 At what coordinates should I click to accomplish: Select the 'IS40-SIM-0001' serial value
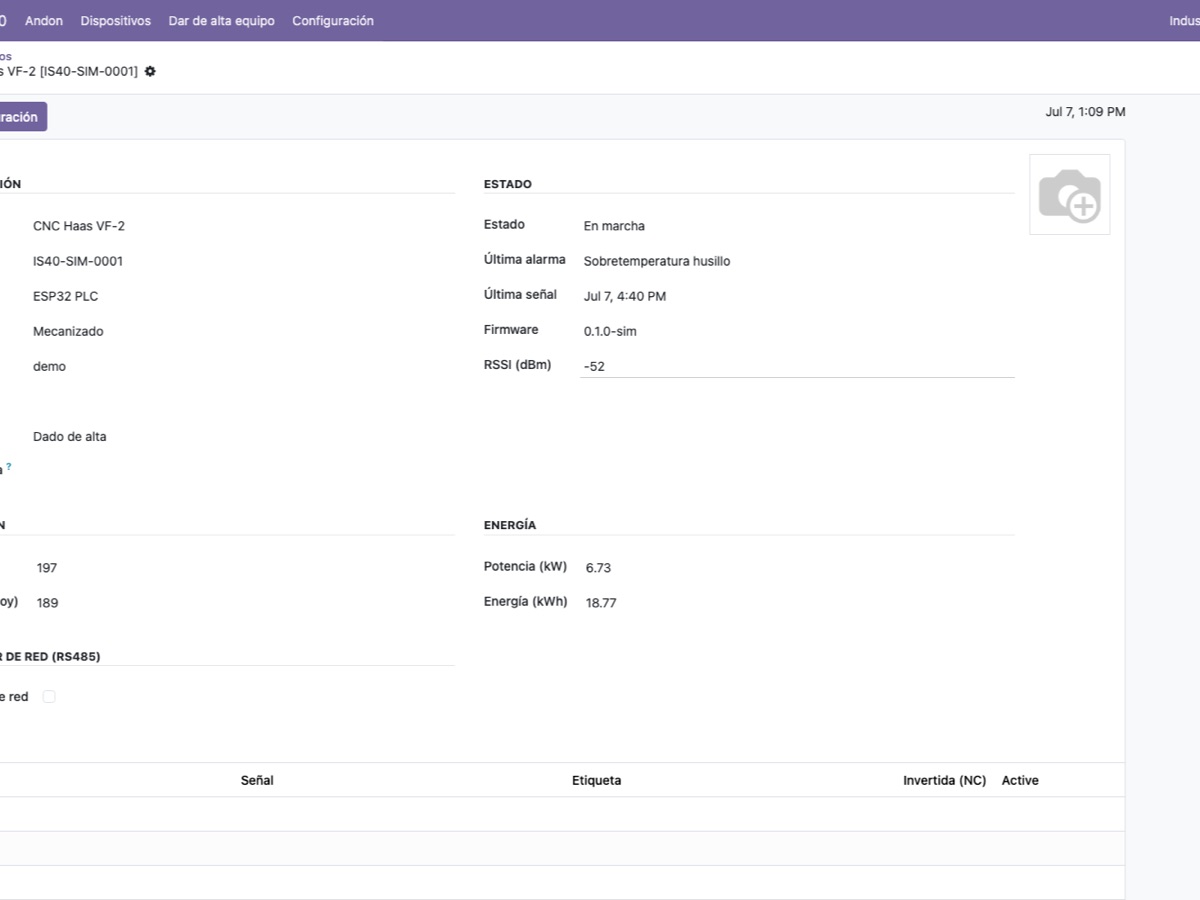(x=78, y=261)
